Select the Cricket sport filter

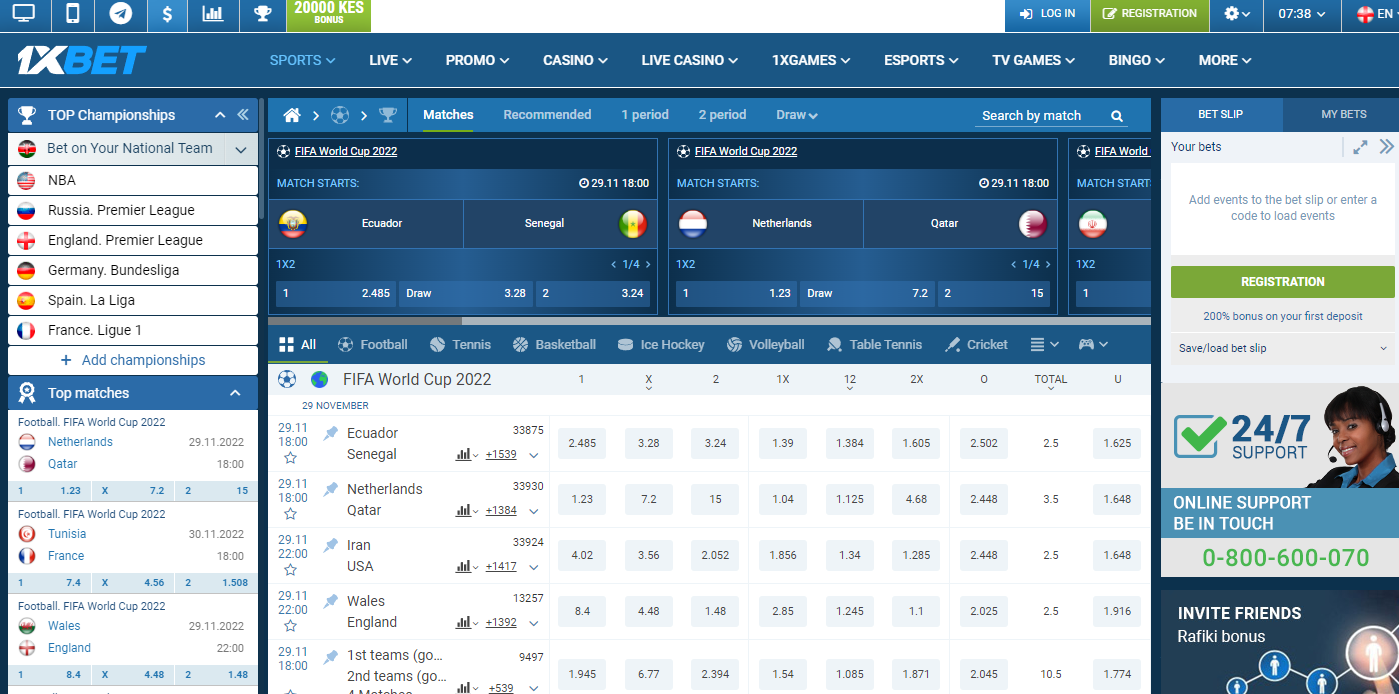pyautogui.click(x=976, y=344)
